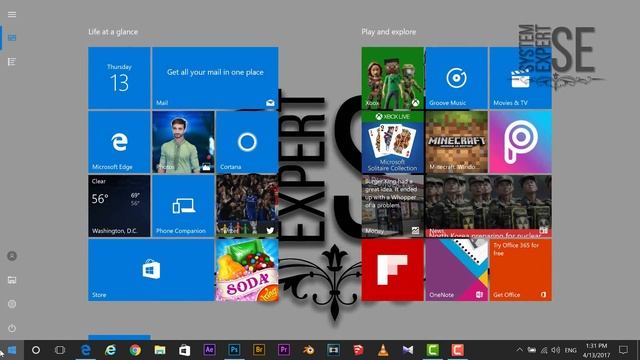Select the pinned tiles view icon

click(12, 38)
